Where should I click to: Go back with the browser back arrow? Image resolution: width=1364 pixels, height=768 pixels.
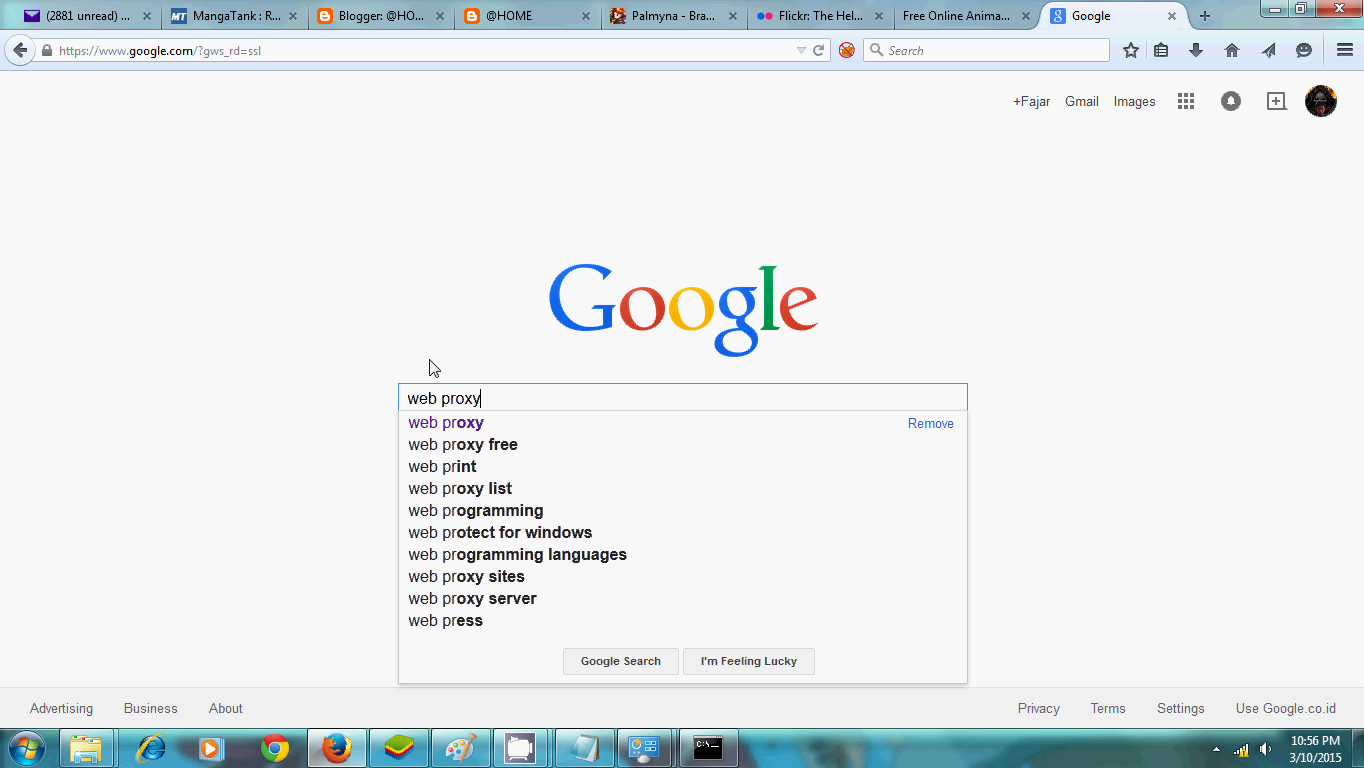(x=19, y=50)
